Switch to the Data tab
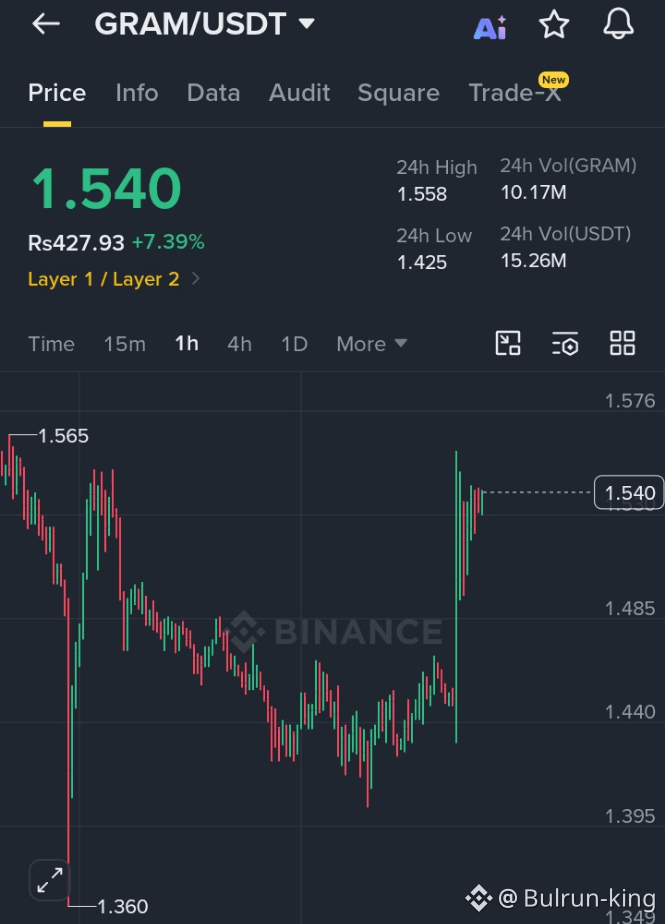665x924 pixels. 213,93
